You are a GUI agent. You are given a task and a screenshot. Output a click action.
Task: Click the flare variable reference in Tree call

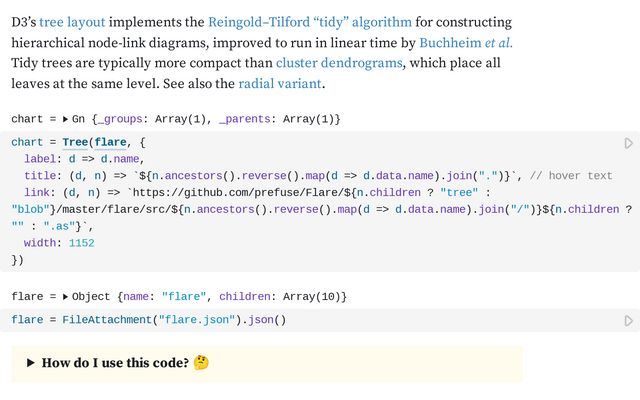[110, 142]
